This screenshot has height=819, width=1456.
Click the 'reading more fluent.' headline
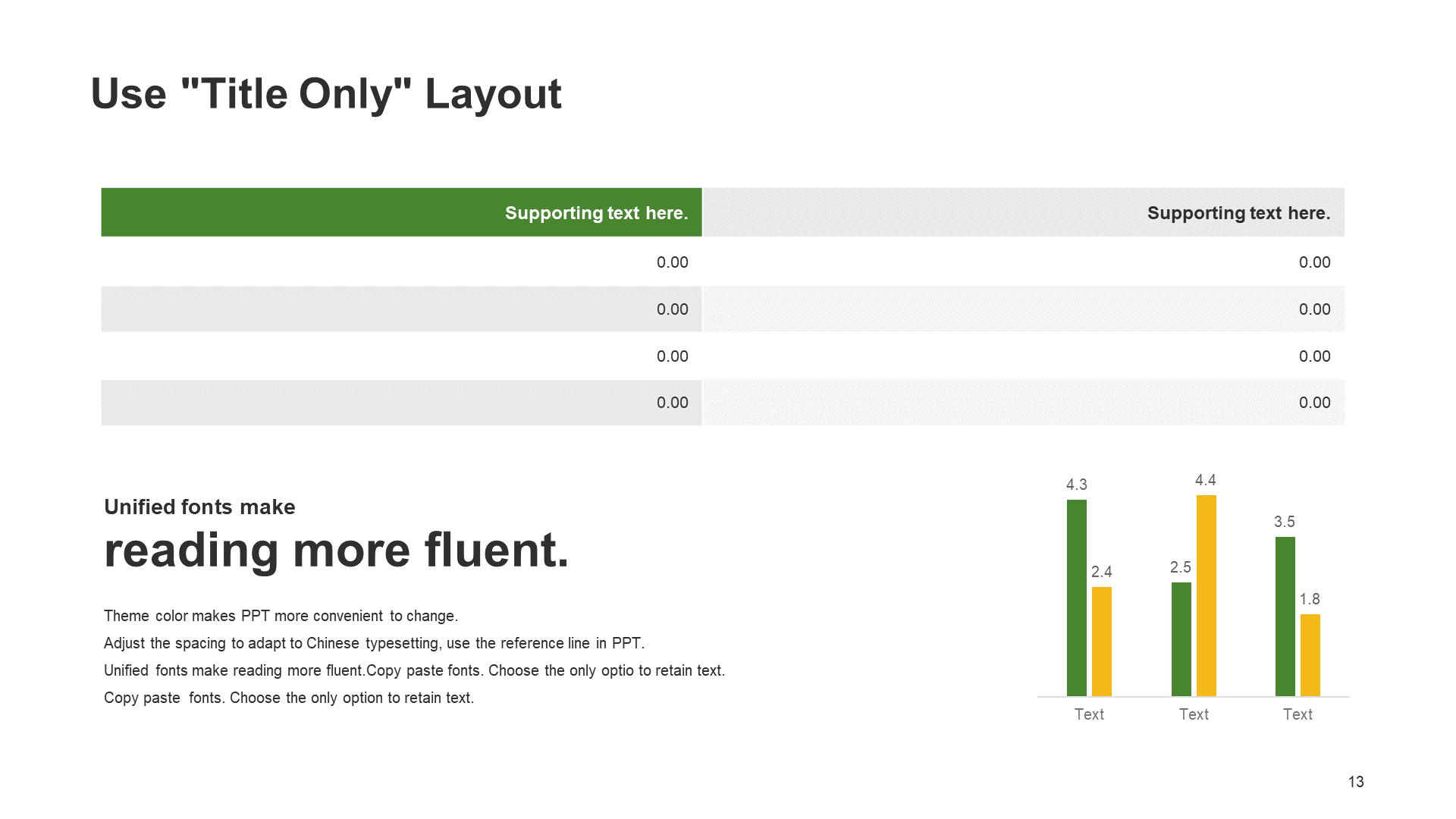pos(336,550)
